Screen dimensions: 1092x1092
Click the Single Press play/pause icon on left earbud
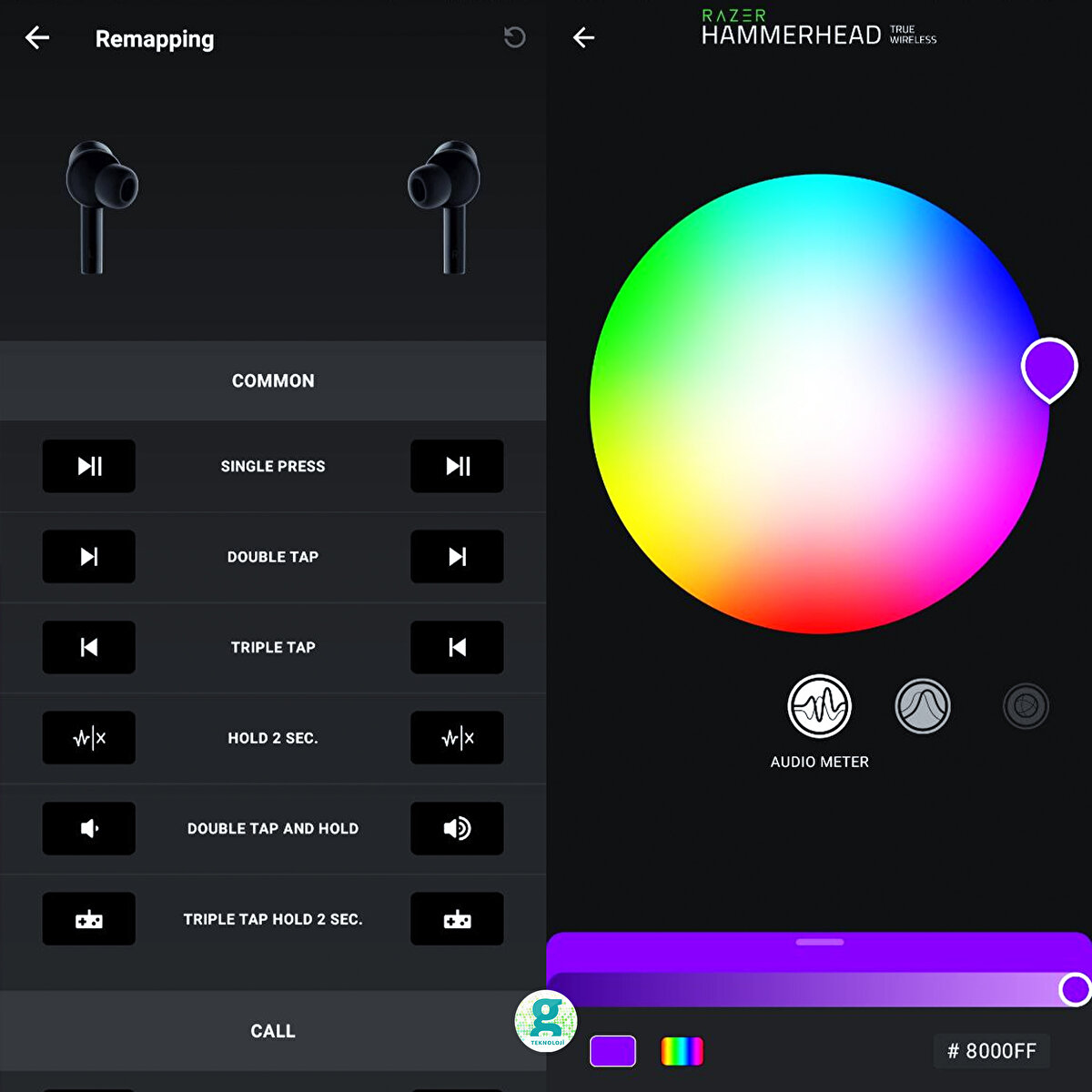pyautogui.click(x=88, y=466)
